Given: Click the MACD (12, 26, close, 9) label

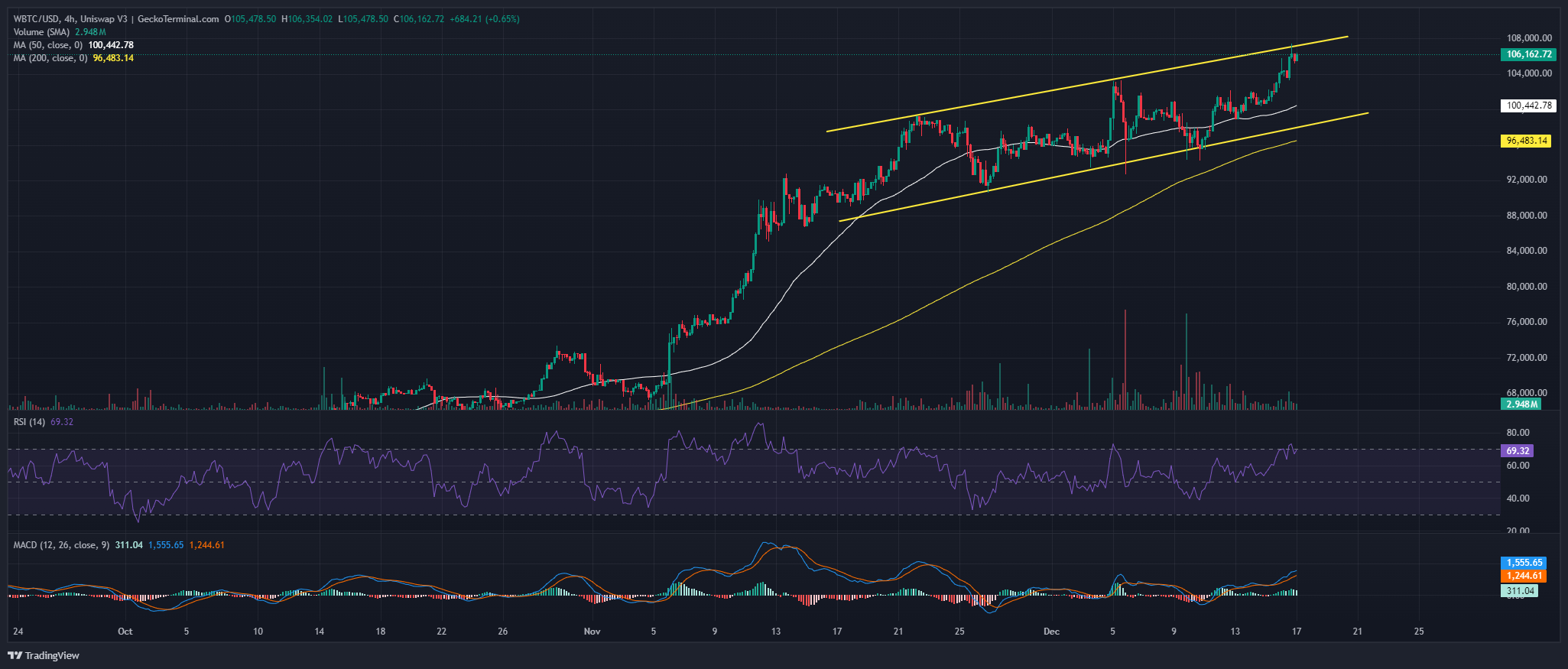Looking at the screenshot, I should coord(61,545).
